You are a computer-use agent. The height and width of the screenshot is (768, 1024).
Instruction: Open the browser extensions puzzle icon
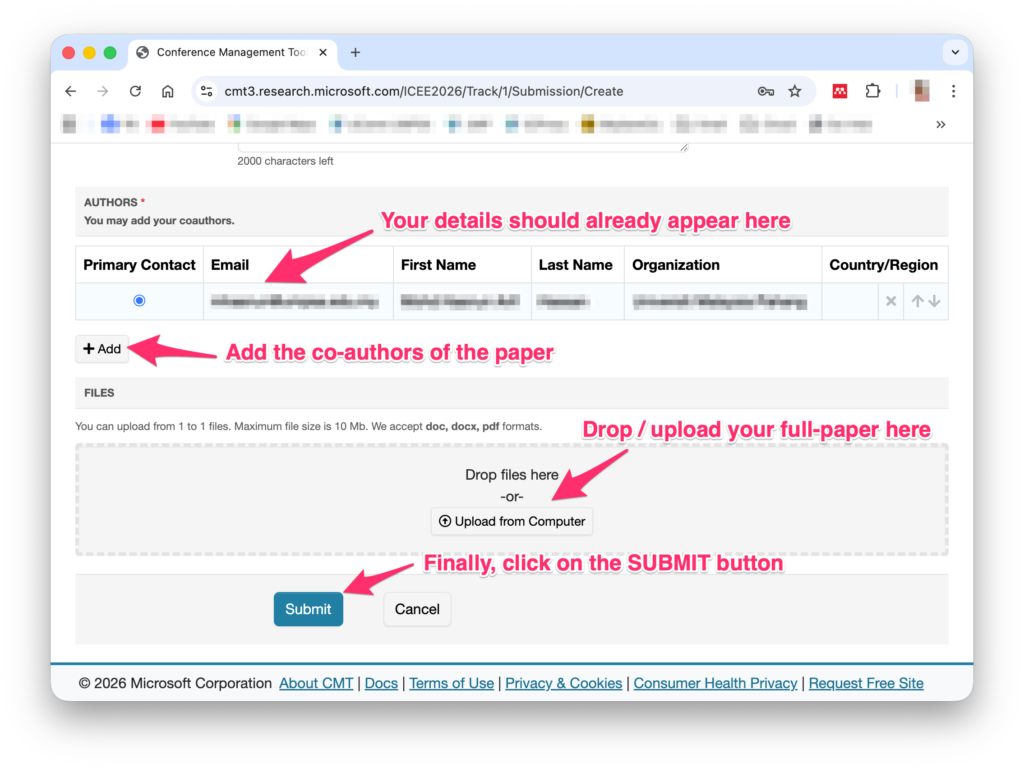(x=873, y=91)
